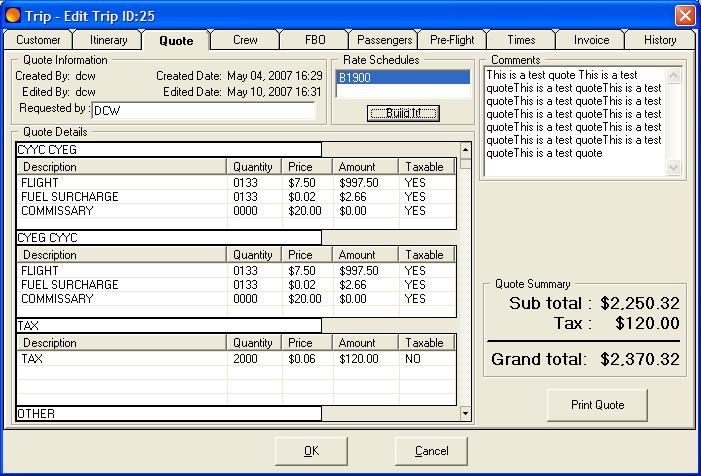Click Price column header in CYYC CYEG table
The image size is (701, 476).
tap(307, 167)
